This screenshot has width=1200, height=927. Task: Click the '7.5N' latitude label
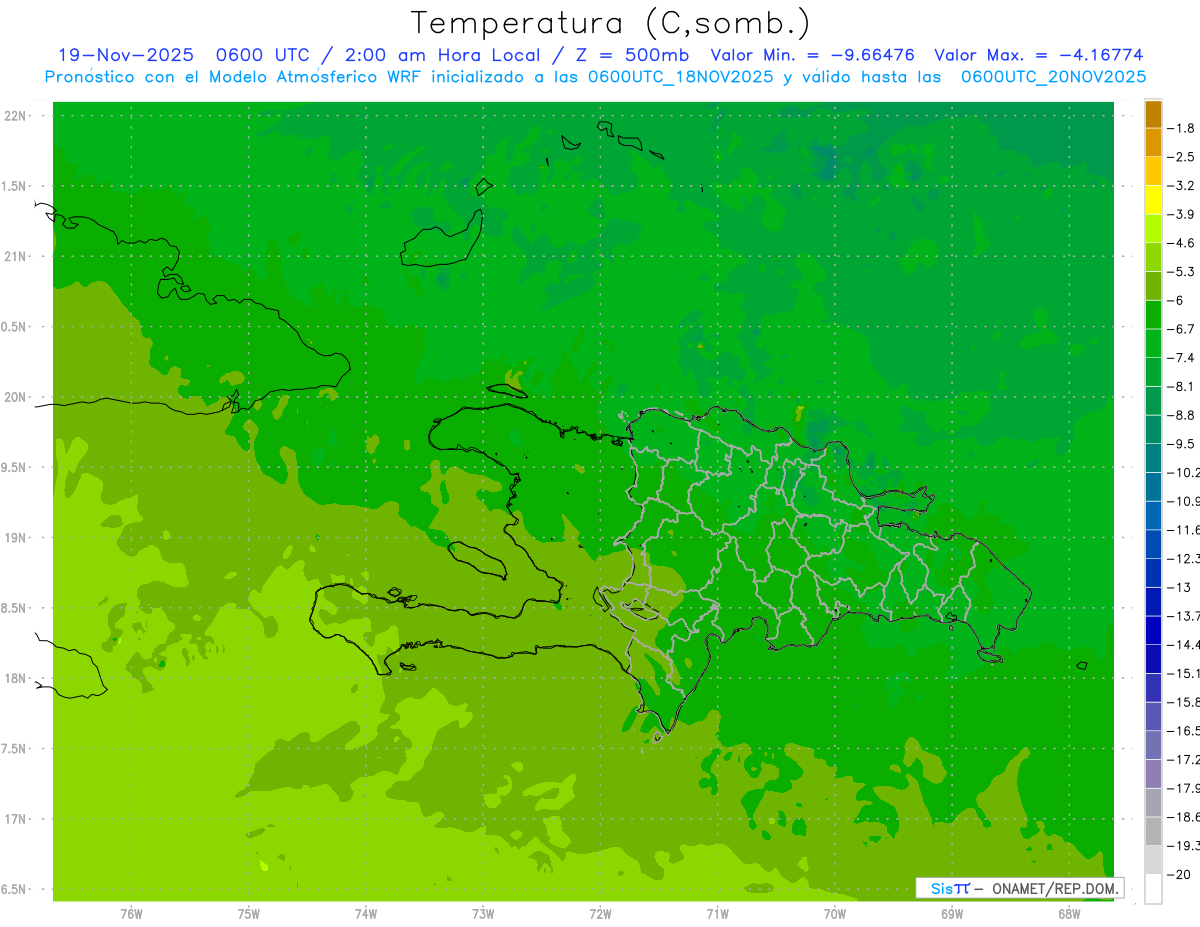point(15,749)
